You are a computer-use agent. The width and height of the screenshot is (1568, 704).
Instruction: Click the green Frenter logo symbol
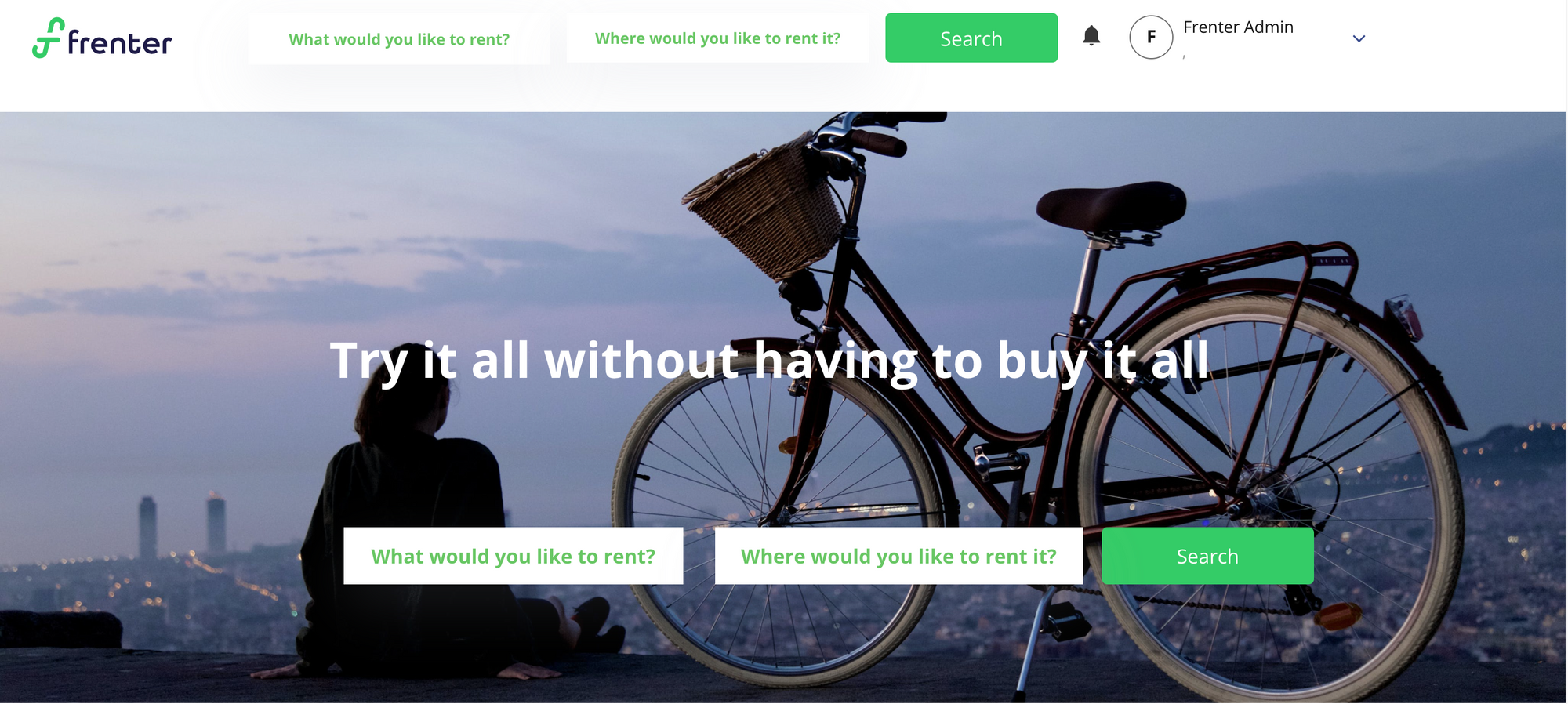tap(48, 38)
